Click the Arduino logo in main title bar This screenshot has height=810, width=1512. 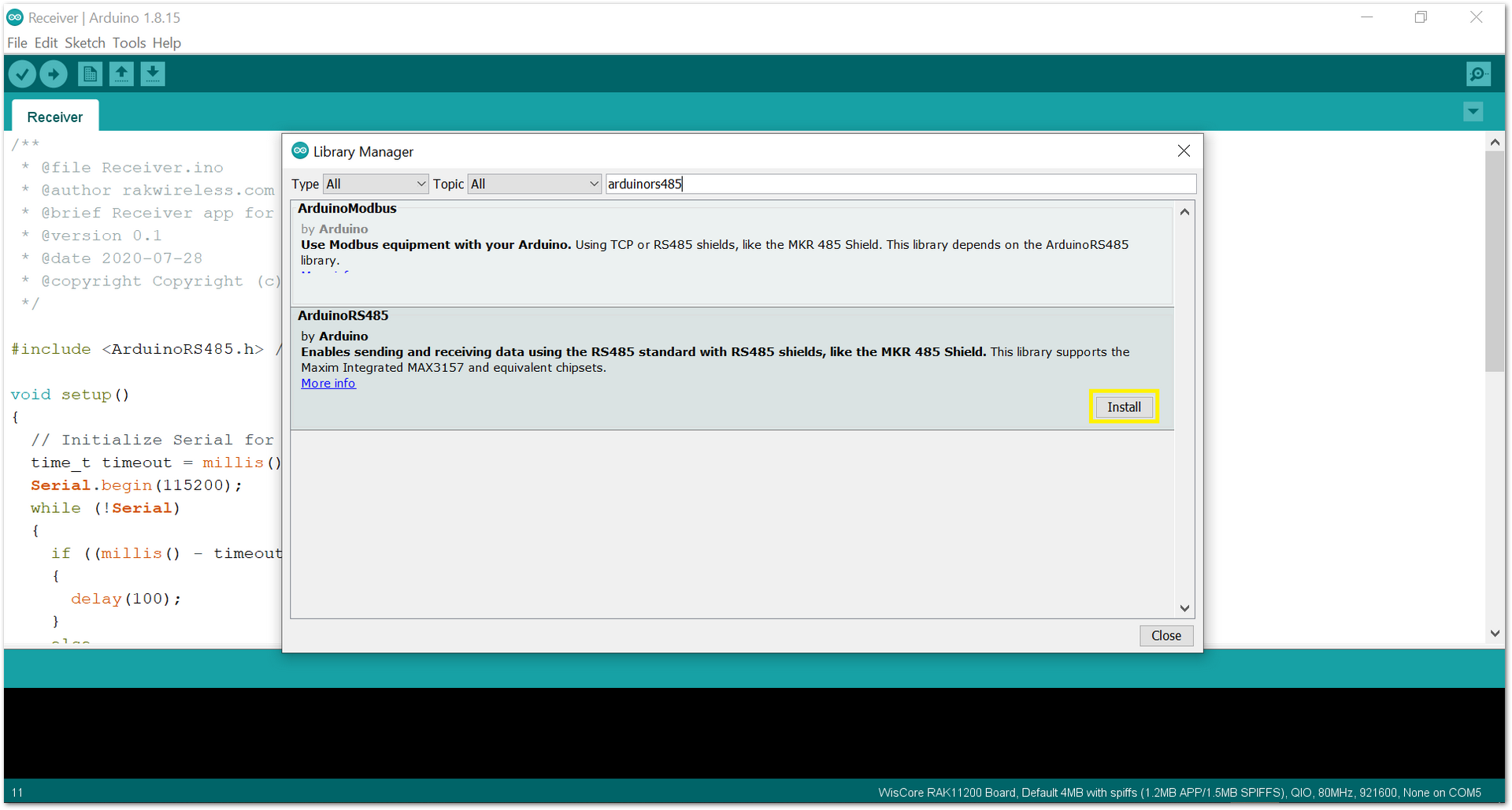15,17
